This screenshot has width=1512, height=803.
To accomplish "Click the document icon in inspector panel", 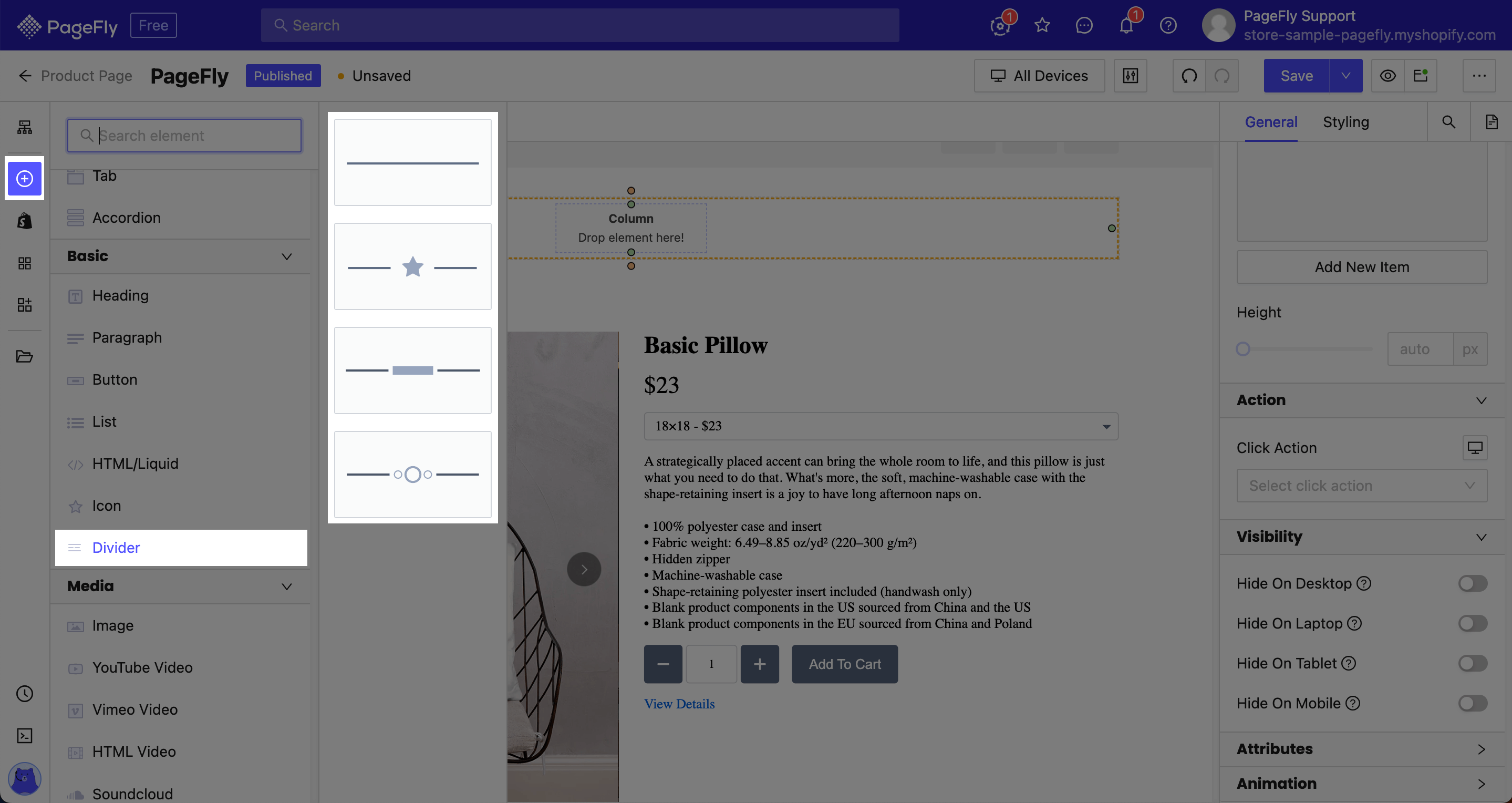I will click(1492, 122).
